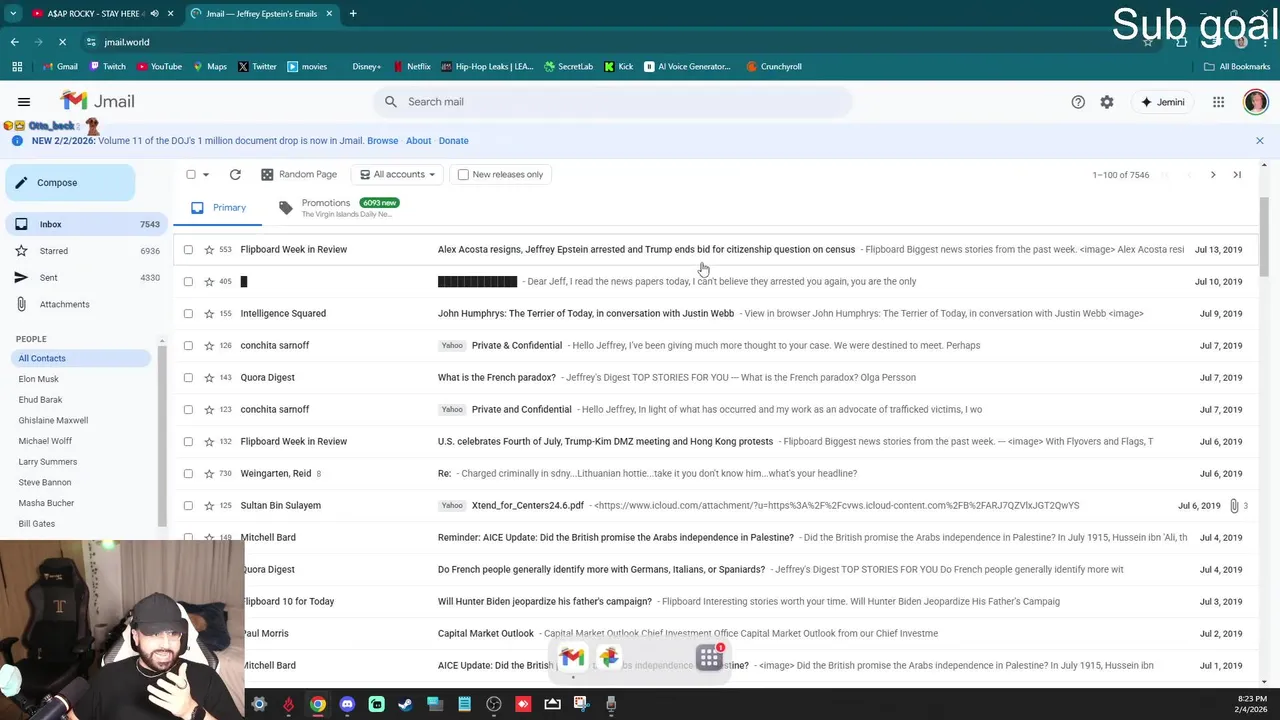1280x720 pixels.
Task: Check the Sultan Bin Sulayem email box
Action: tap(188, 506)
